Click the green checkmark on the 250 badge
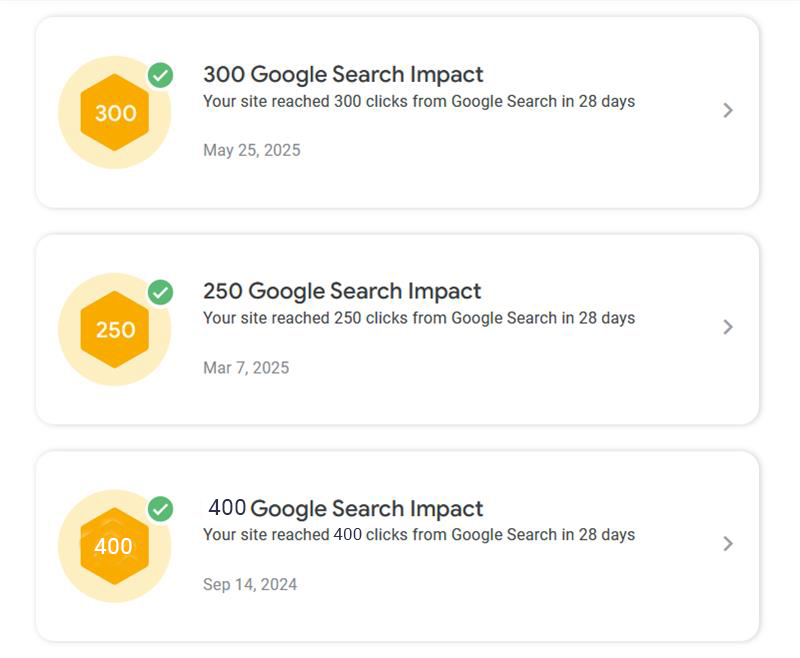The width and height of the screenshot is (800, 658). coord(160,292)
